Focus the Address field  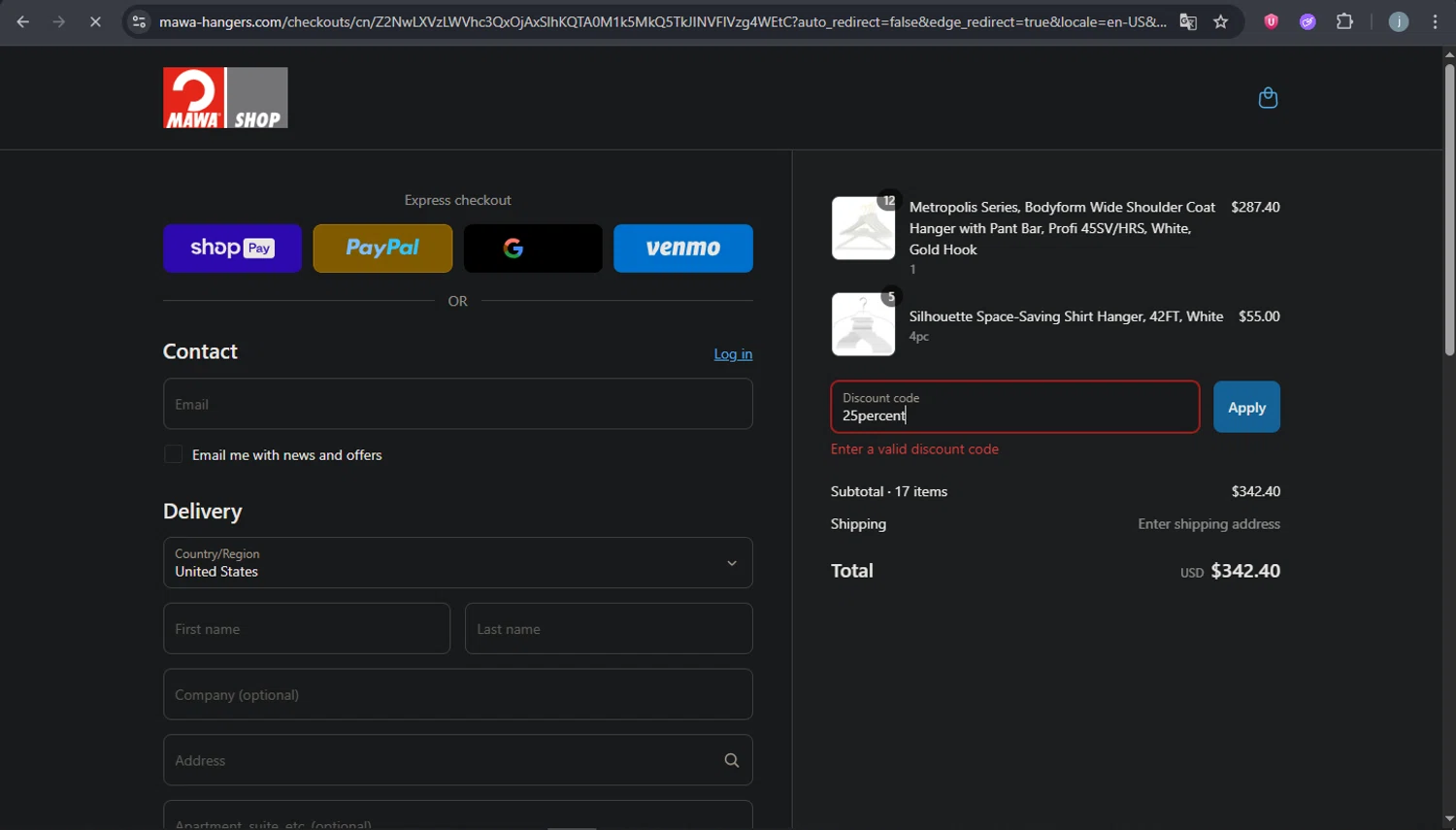click(458, 760)
